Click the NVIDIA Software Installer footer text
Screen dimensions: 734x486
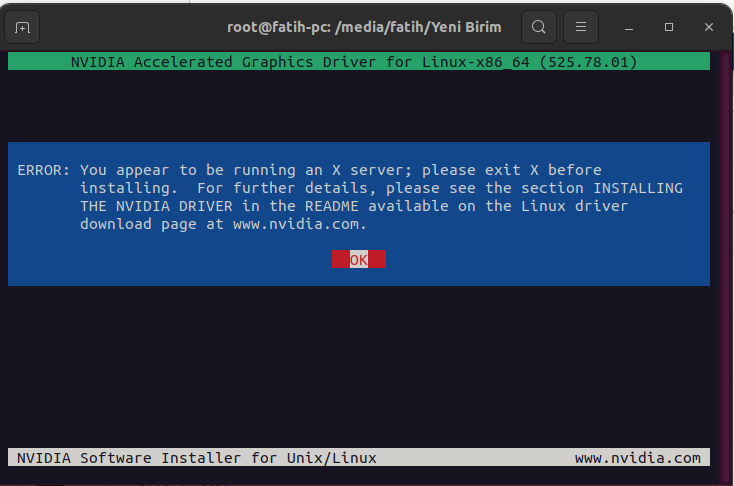point(197,457)
